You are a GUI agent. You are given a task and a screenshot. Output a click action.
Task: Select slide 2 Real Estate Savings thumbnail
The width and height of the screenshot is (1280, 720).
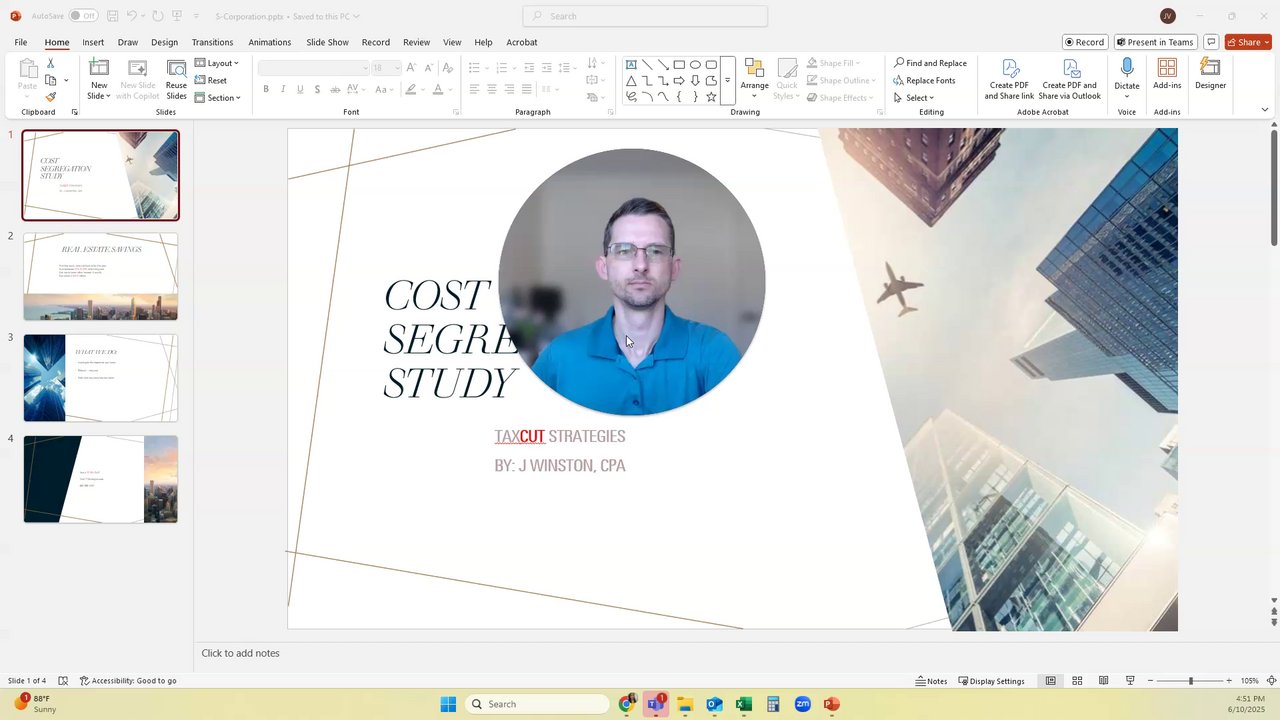101,276
